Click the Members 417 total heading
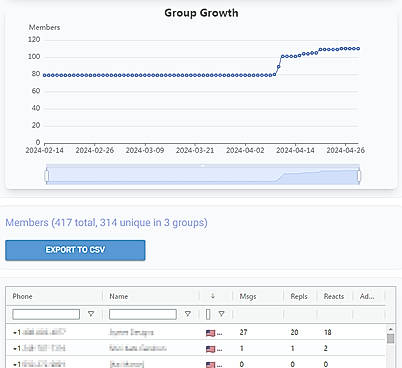This screenshot has width=402, height=368. 106,222
